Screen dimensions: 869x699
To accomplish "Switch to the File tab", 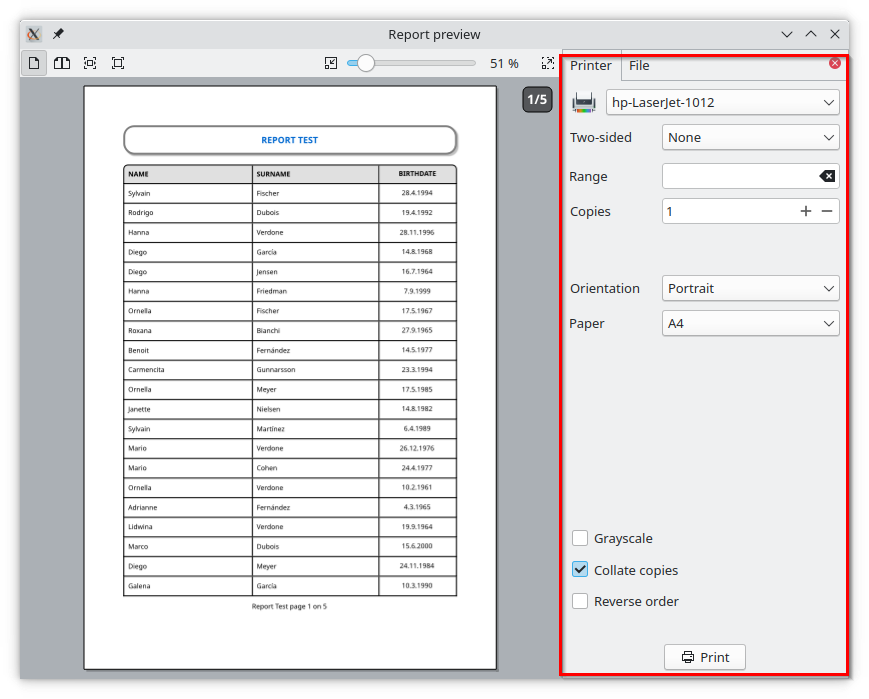I will tap(639, 66).
